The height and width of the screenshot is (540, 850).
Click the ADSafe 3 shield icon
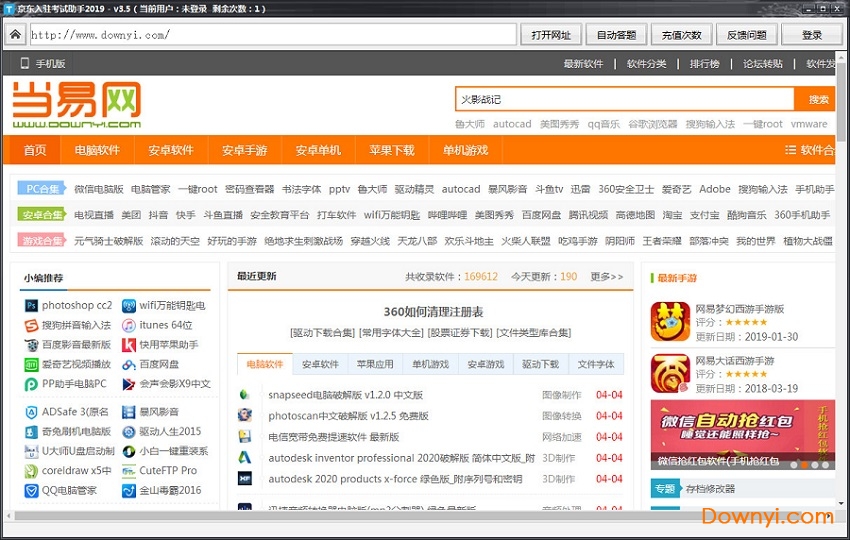[31, 412]
